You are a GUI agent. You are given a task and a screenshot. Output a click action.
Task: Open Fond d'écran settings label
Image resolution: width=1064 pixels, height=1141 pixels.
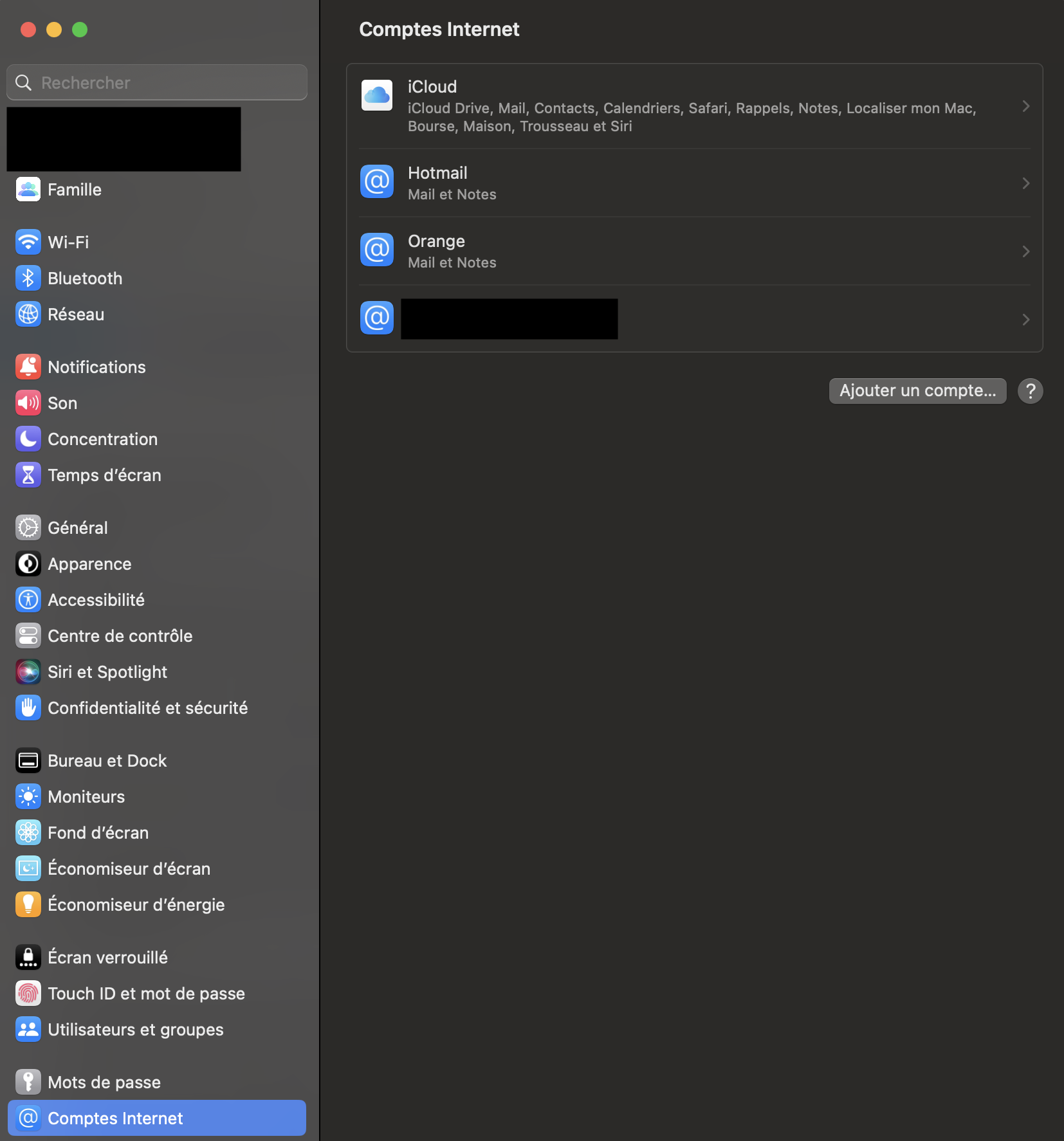pos(98,833)
